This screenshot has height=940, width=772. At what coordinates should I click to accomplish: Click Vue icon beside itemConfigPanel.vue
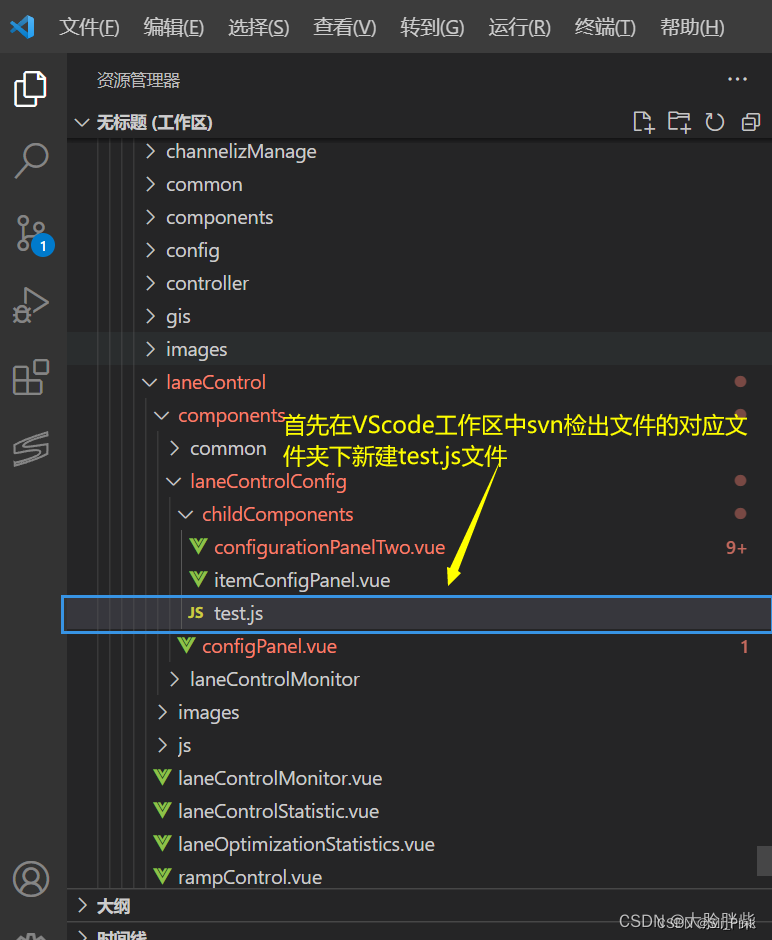(x=198, y=579)
